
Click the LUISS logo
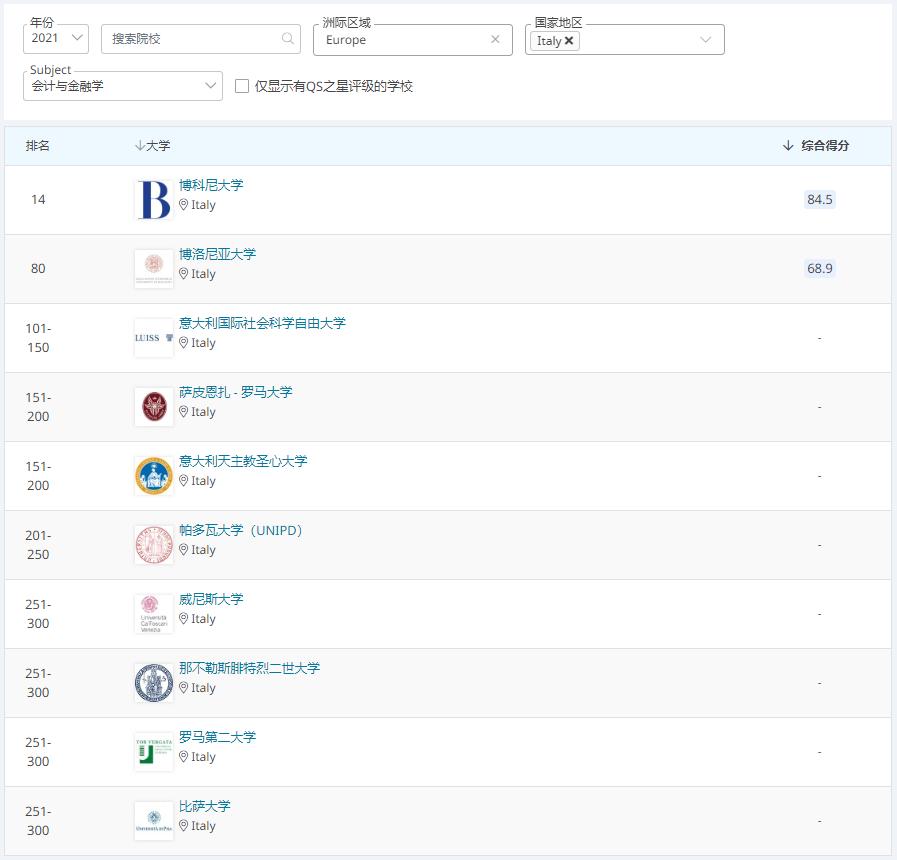[154, 338]
